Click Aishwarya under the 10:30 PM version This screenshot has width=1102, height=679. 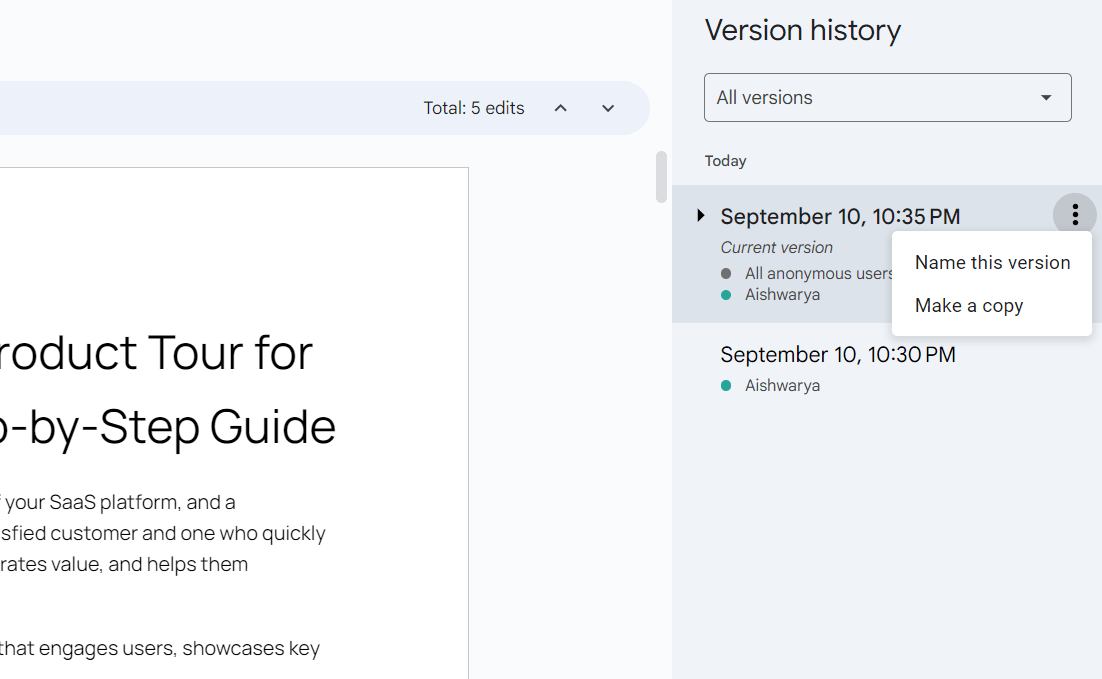(782, 386)
